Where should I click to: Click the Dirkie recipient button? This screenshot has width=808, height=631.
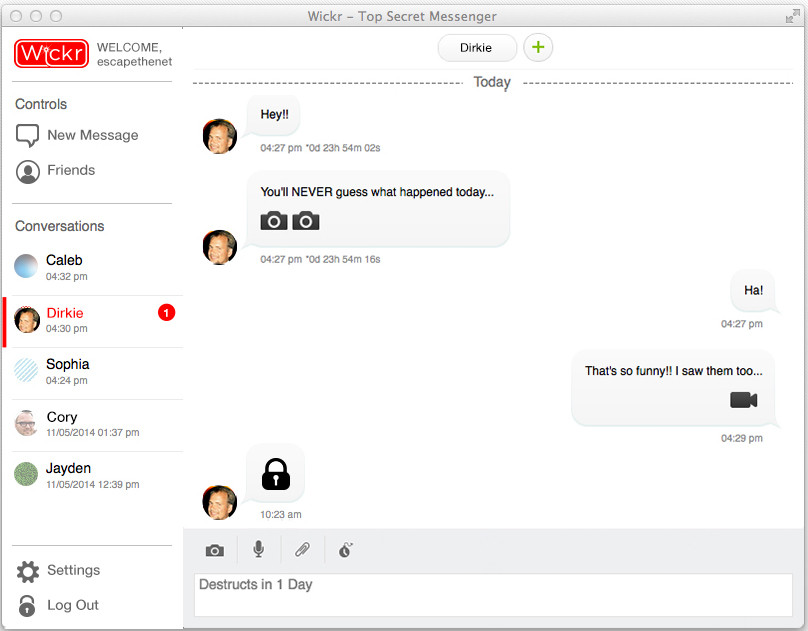(477, 48)
